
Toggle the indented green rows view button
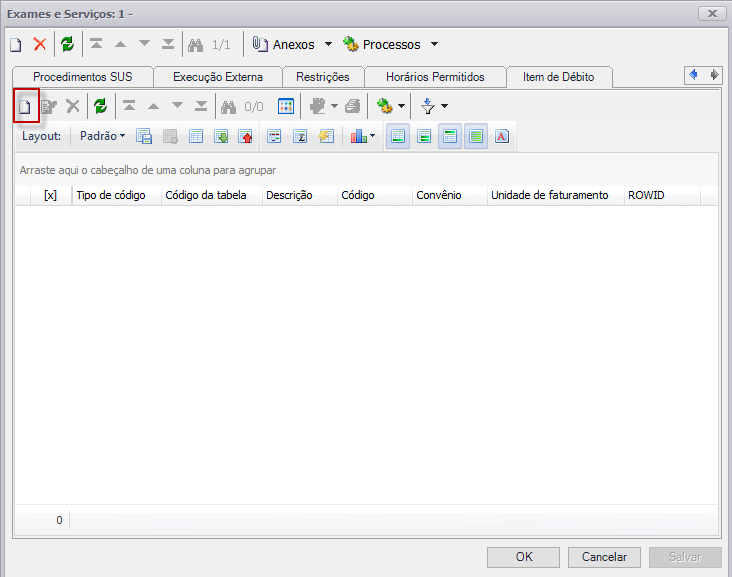pos(424,136)
